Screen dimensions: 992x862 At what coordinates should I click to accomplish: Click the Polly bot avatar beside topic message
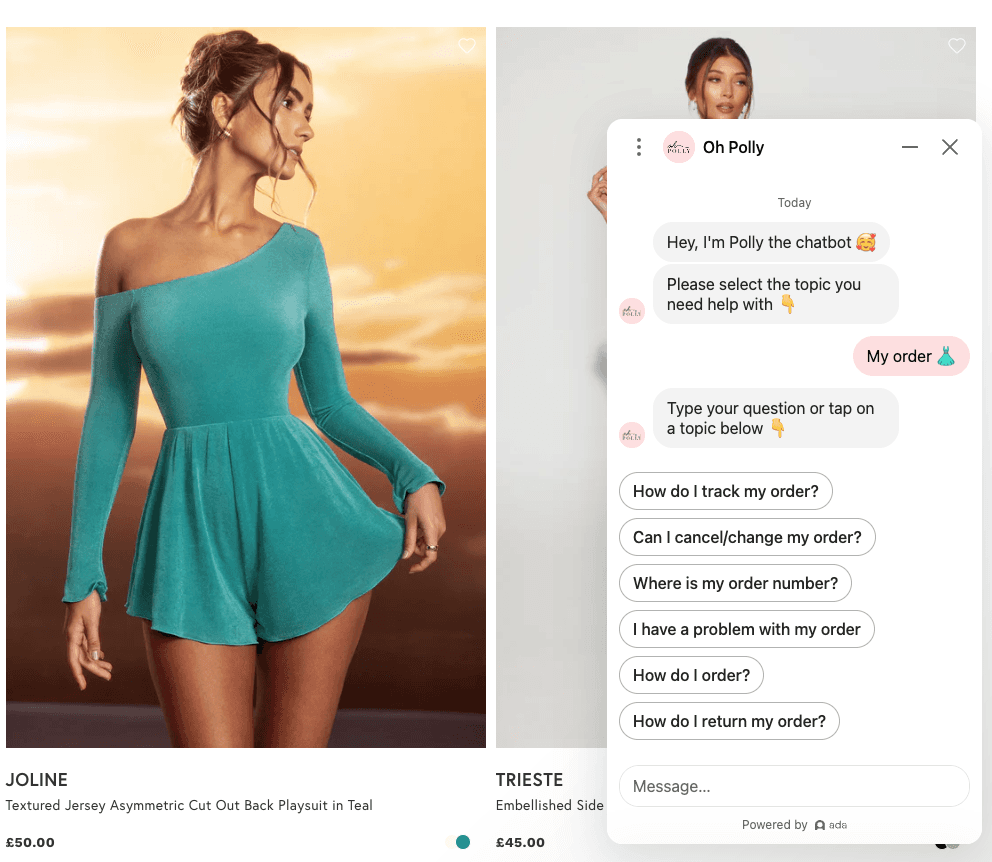631,311
